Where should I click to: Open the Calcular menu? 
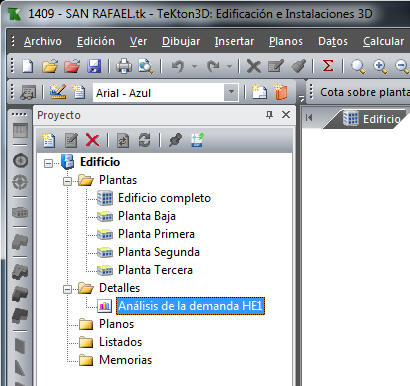click(383, 41)
